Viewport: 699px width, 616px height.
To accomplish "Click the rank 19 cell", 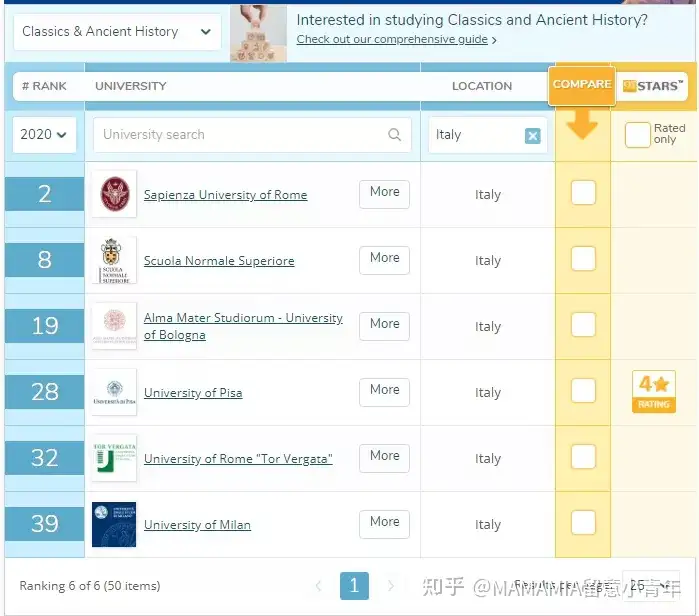I will tap(45, 326).
